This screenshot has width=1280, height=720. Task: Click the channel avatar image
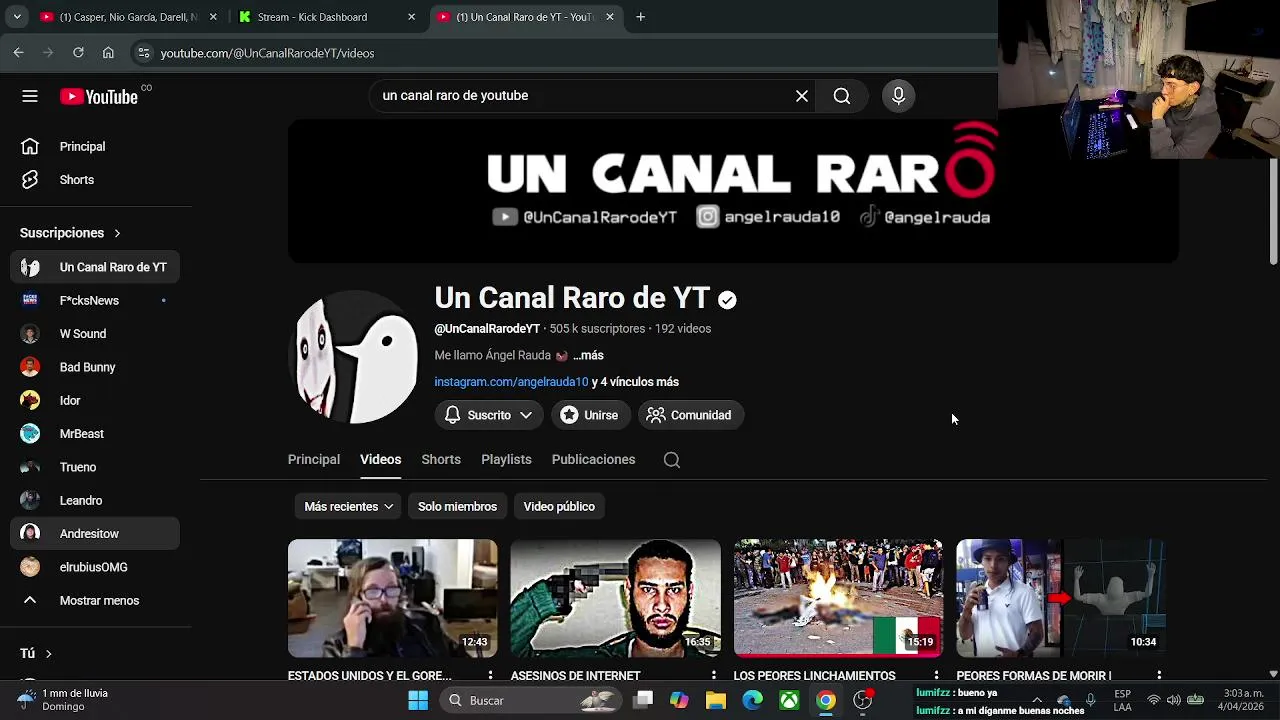(x=353, y=357)
